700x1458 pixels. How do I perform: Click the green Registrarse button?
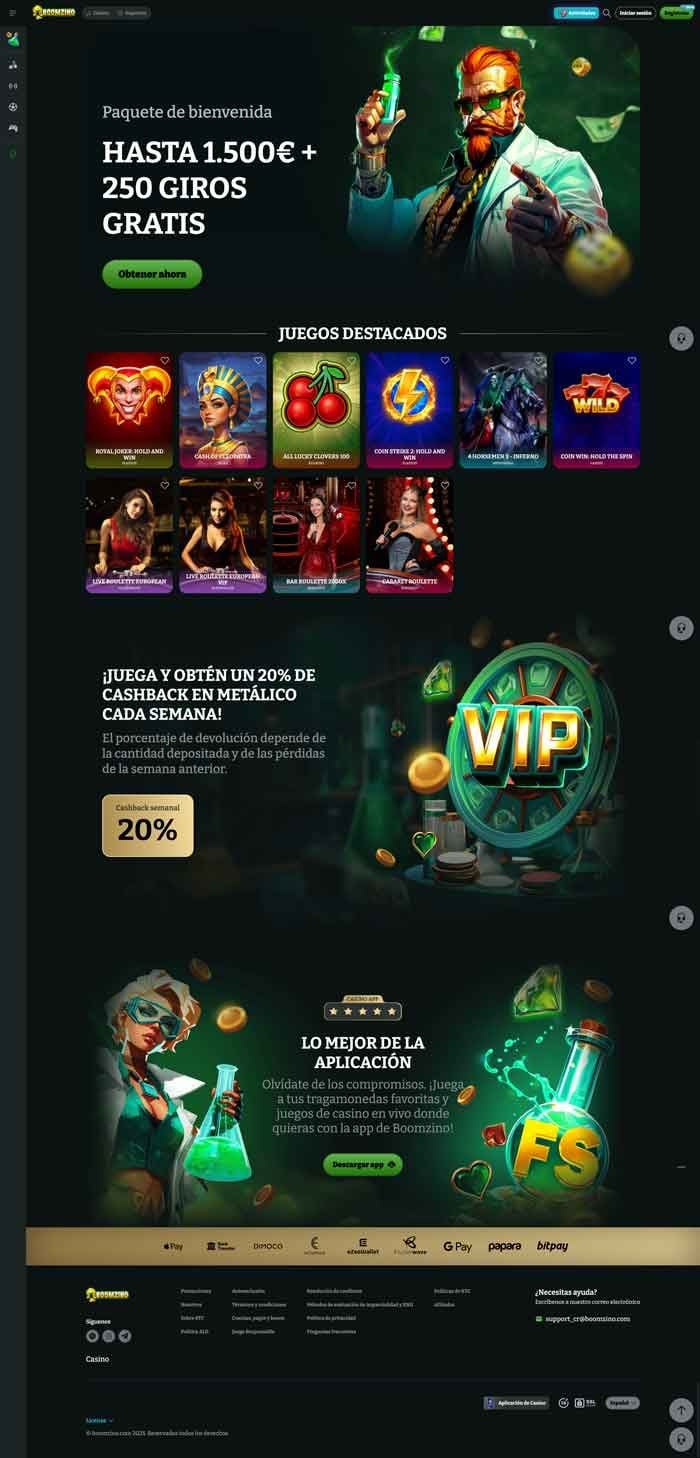pyautogui.click(x=677, y=13)
